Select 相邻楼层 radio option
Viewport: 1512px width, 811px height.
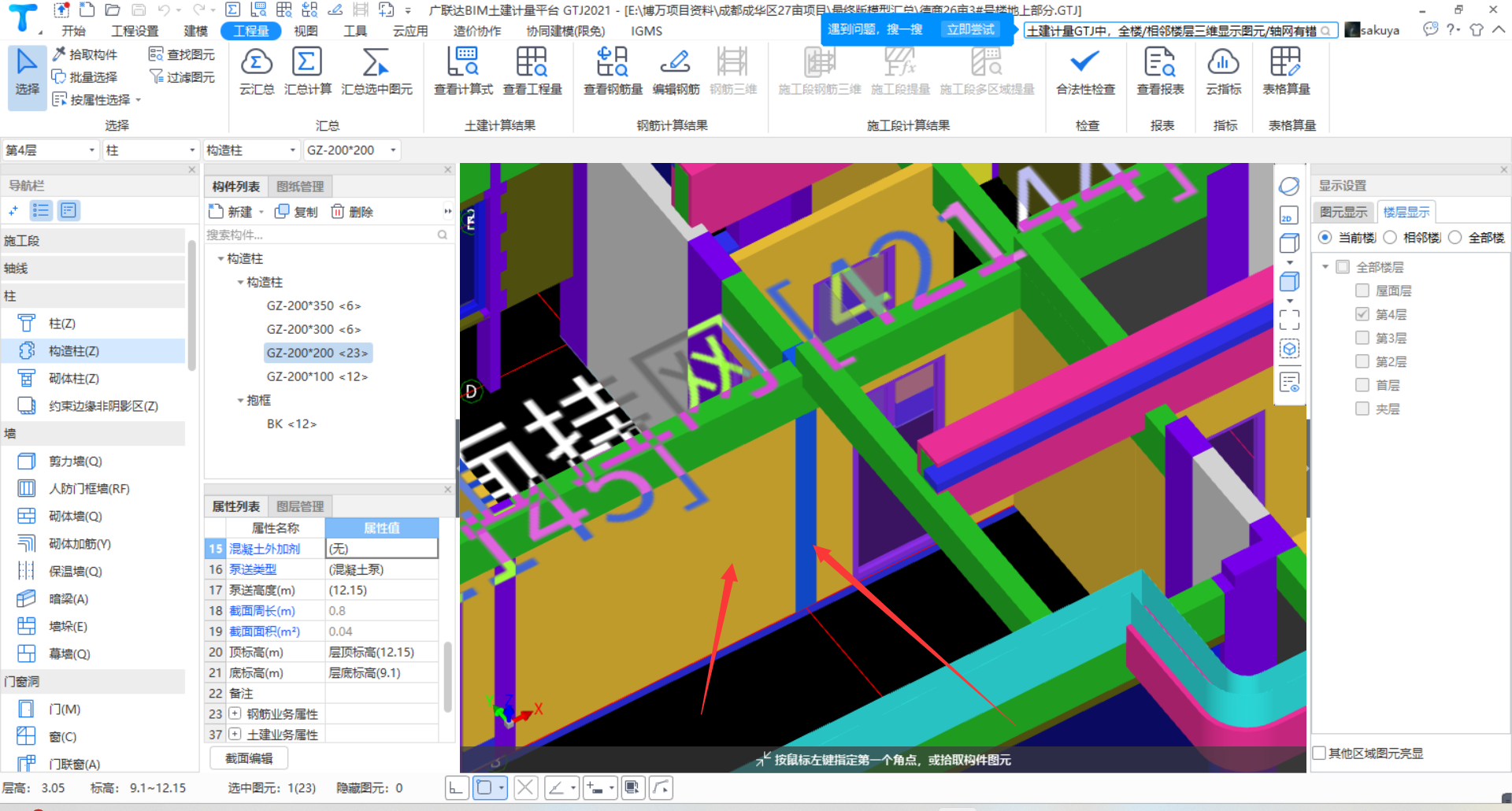(1390, 238)
